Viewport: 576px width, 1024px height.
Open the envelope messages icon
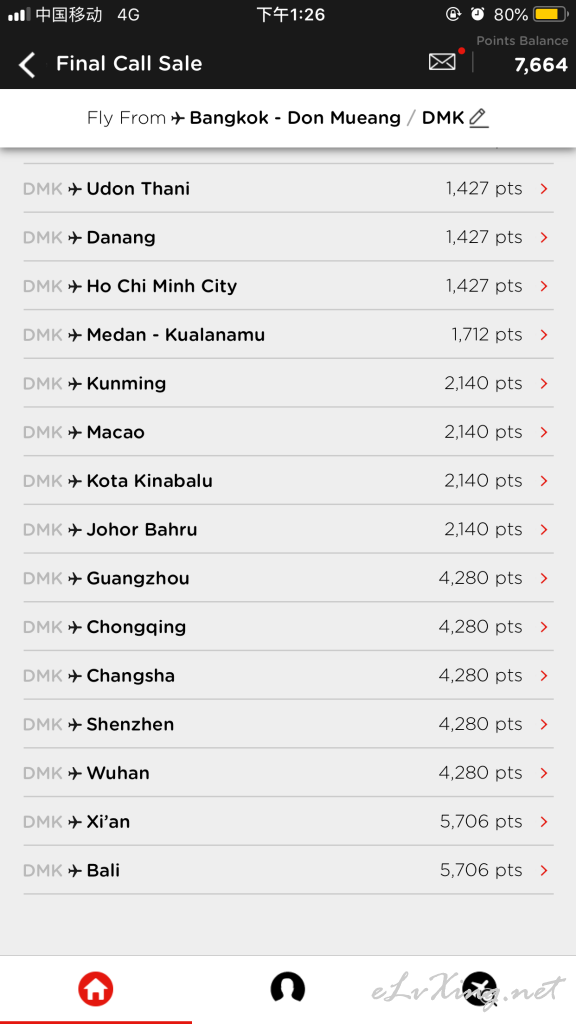pyautogui.click(x=442, y=62)
